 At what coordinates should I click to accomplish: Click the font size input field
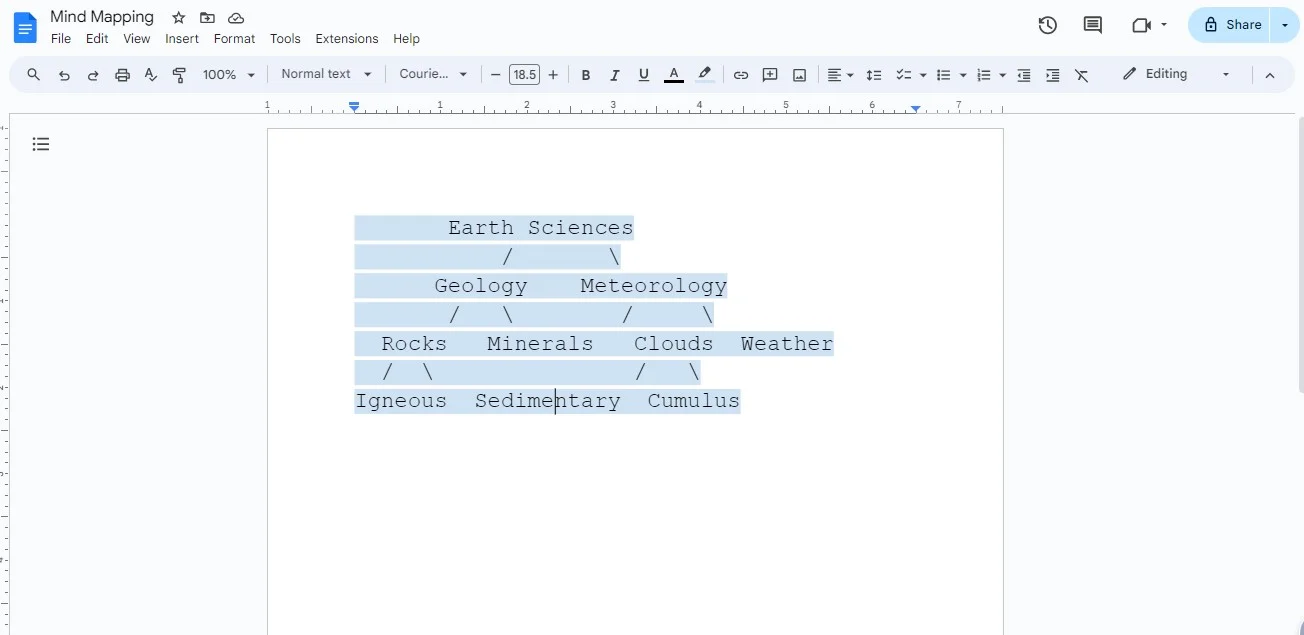524,75
